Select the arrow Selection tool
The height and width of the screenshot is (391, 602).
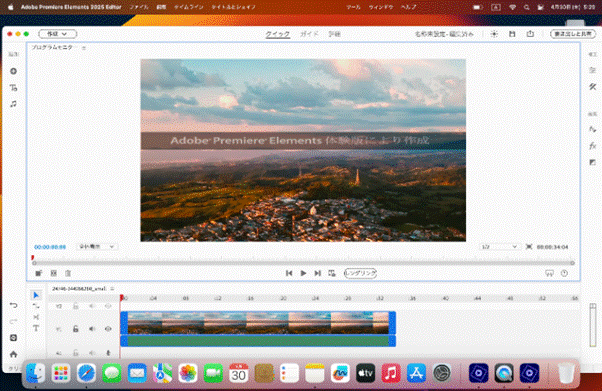click(x=36, y=295)
